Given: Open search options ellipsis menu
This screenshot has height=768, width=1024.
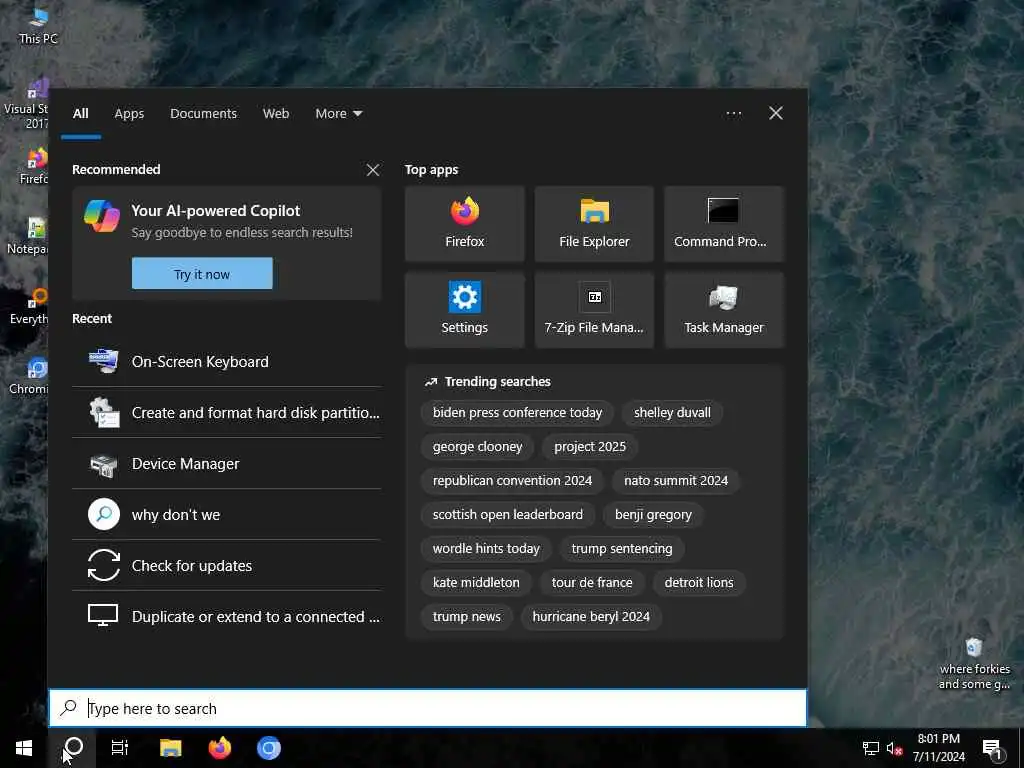Looking at the screenshot, I should [x=733, y=114].
